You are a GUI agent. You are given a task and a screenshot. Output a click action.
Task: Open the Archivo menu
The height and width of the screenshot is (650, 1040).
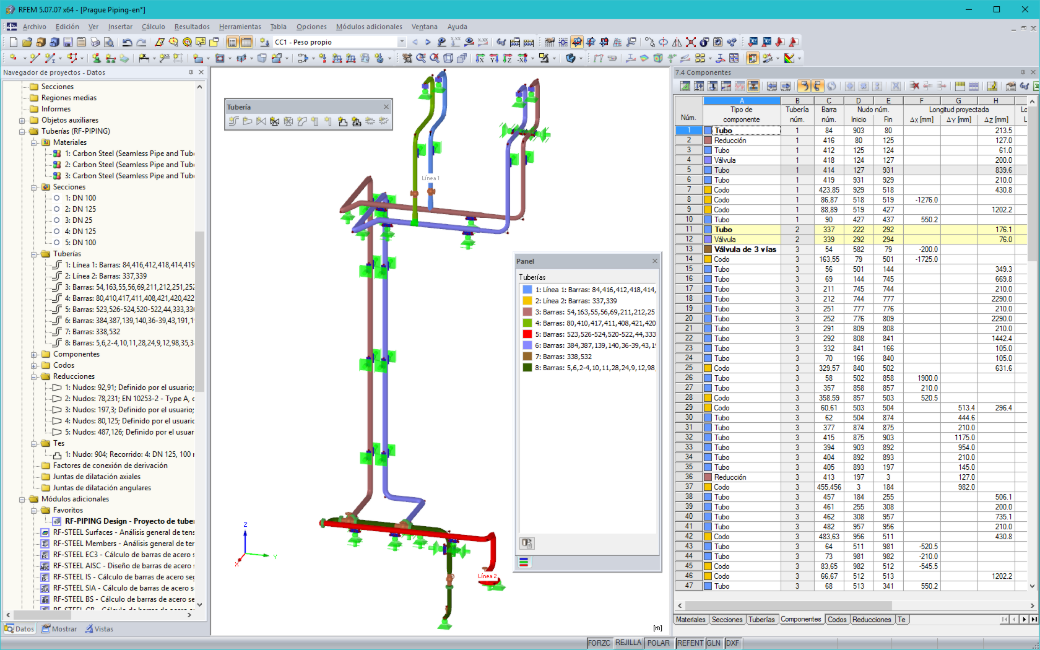click(x=34, y=27)
